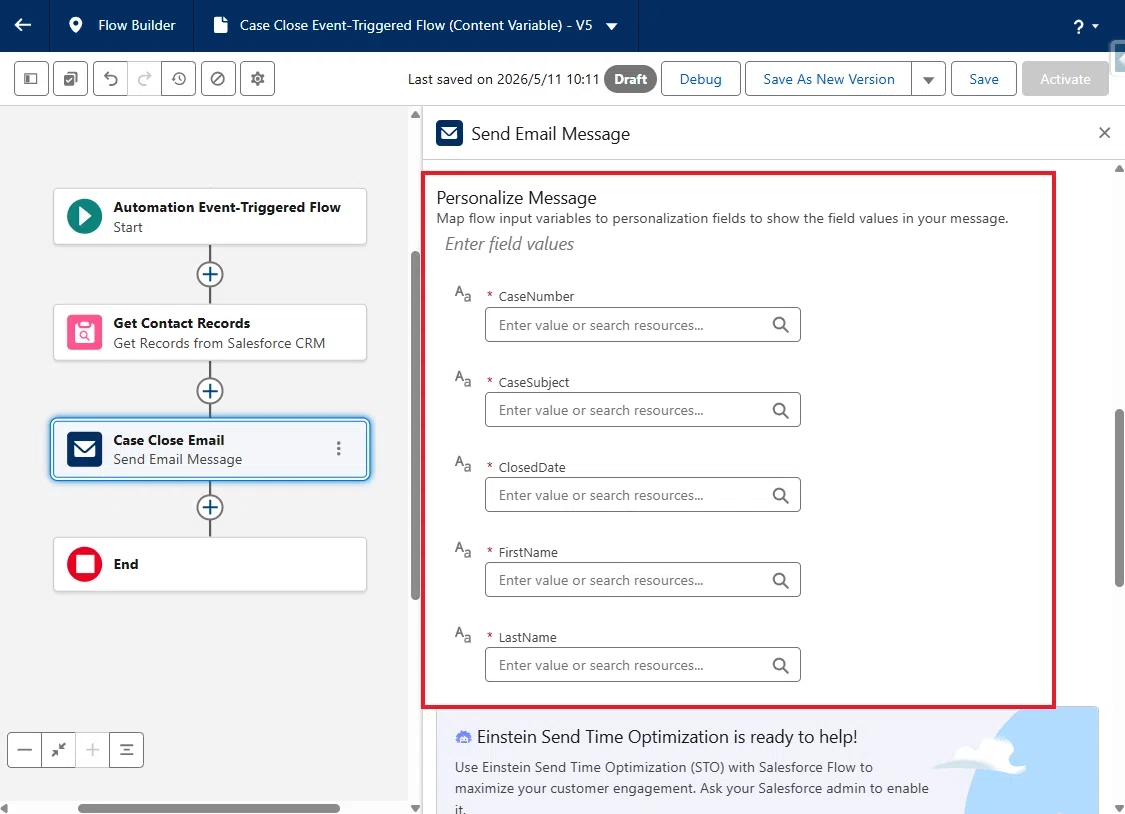Click the Draft status badge
1125x814 pixels.
(630, 79)
